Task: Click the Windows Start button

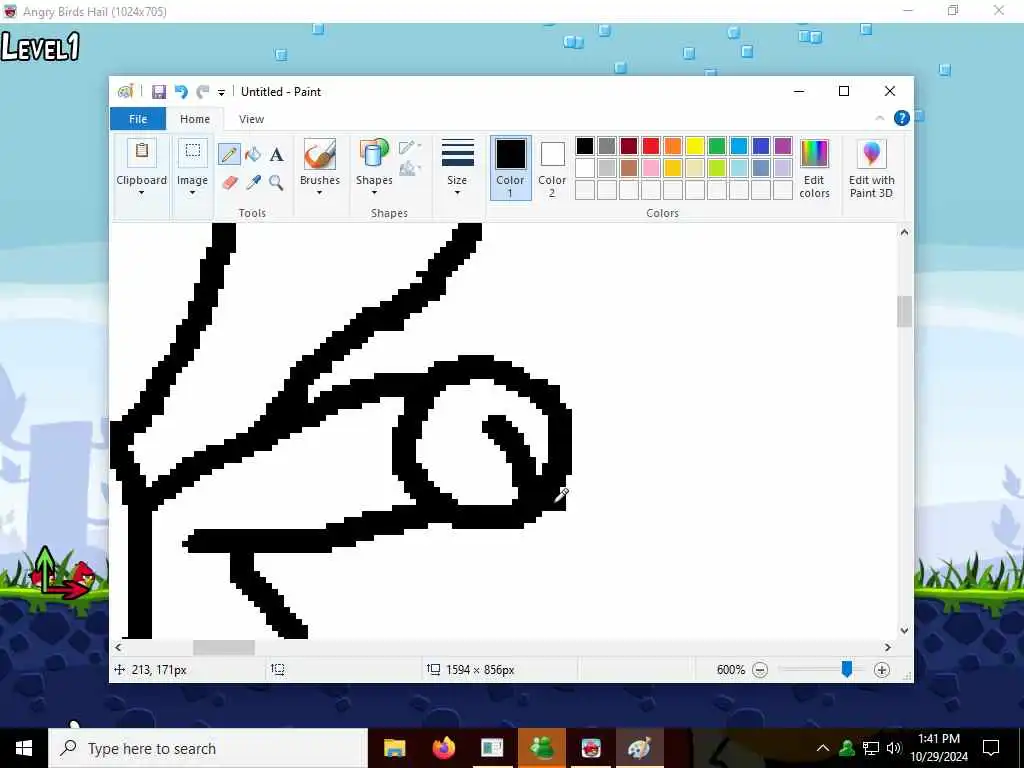Action: (x=24, y=748)
